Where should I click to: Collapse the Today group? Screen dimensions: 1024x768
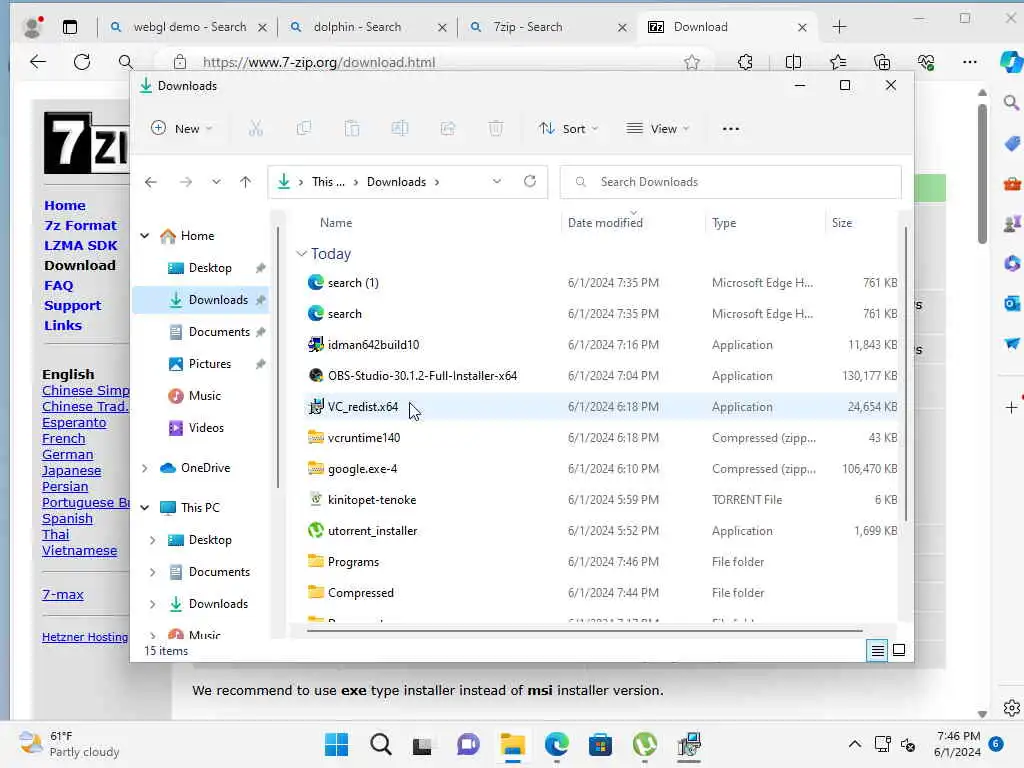pyautogui.click(x=302, y=253)
